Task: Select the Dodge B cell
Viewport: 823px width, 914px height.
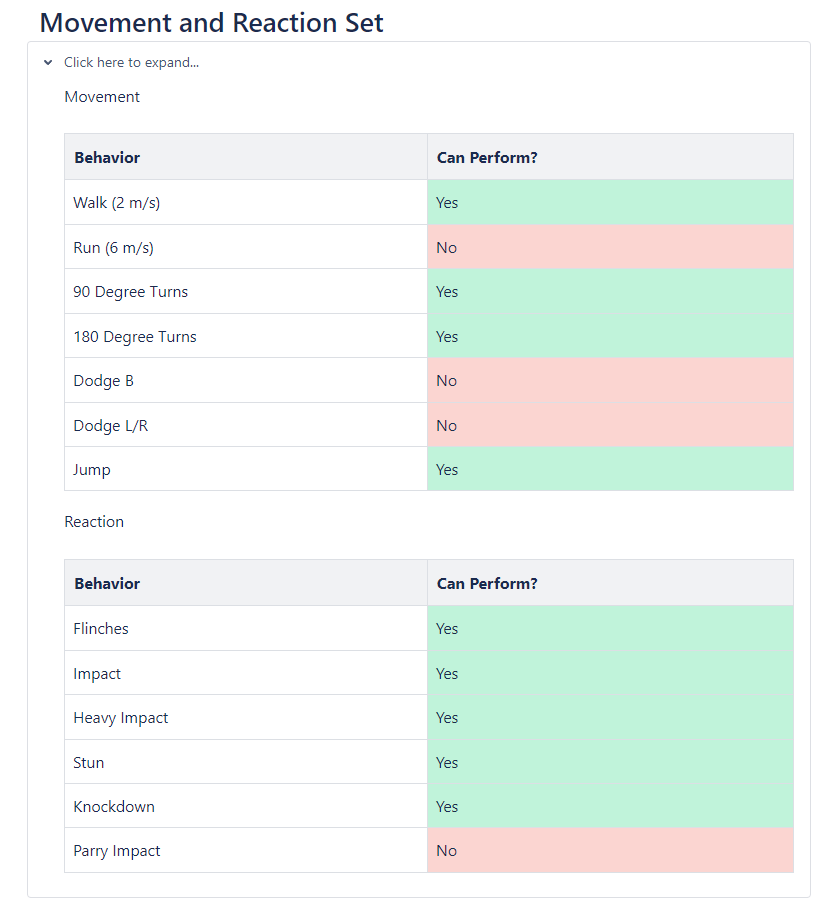Action: click(x=103, y=381)
